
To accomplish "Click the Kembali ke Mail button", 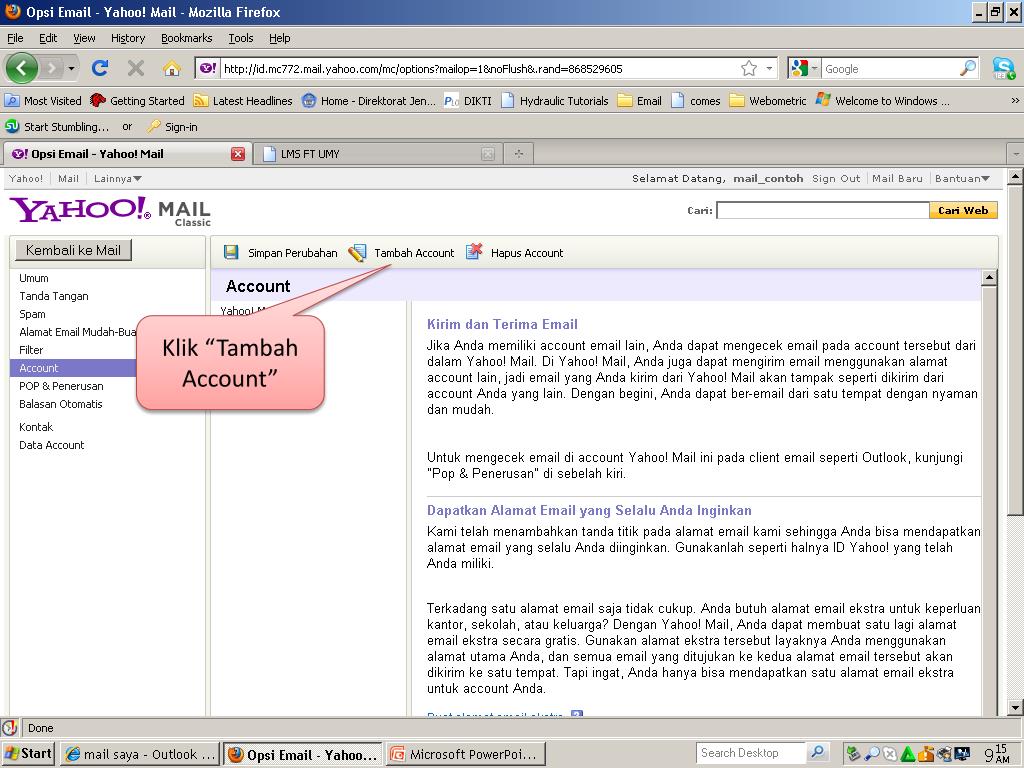I will (73, 250).
